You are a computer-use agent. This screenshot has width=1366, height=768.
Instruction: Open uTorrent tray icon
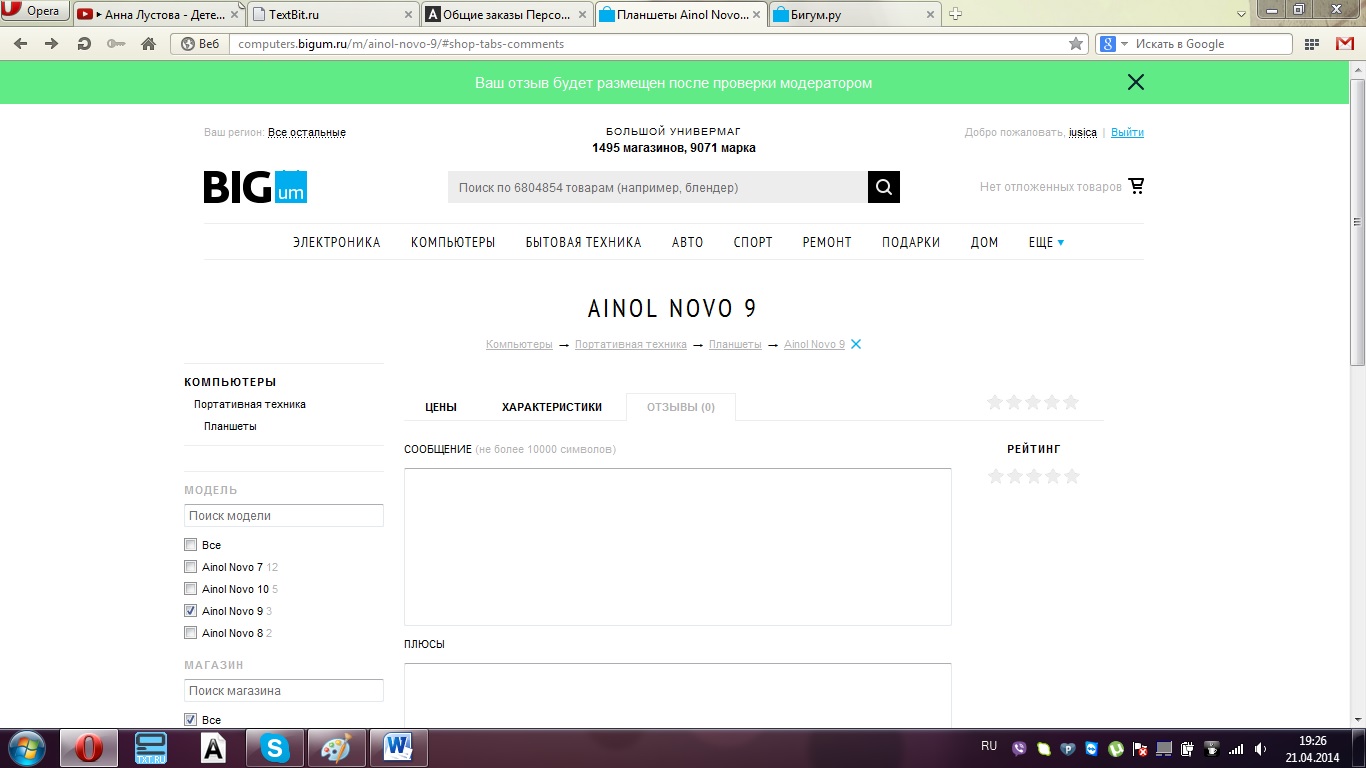[x=1115, y=748]
